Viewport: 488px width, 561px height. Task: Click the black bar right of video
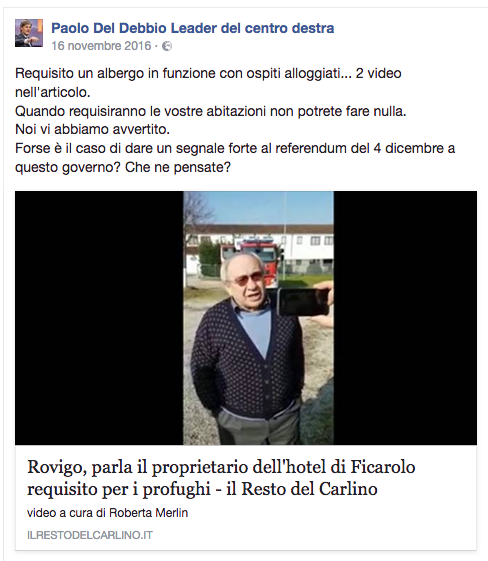coord(405,318)
